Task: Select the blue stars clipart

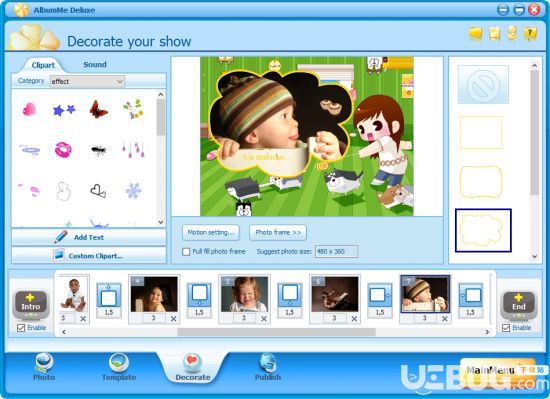Action: (x=64, y=110)
